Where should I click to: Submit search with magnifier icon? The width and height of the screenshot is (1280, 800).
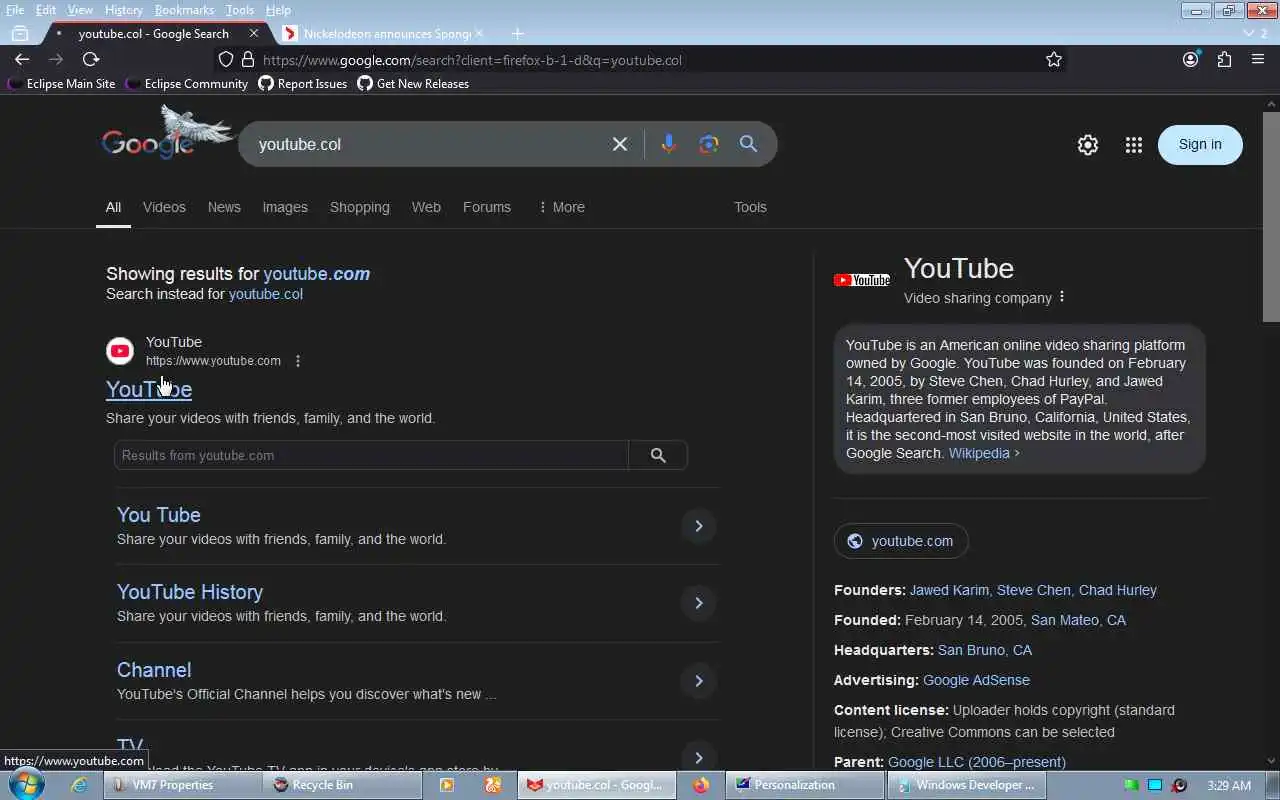(x=748, y=144)
